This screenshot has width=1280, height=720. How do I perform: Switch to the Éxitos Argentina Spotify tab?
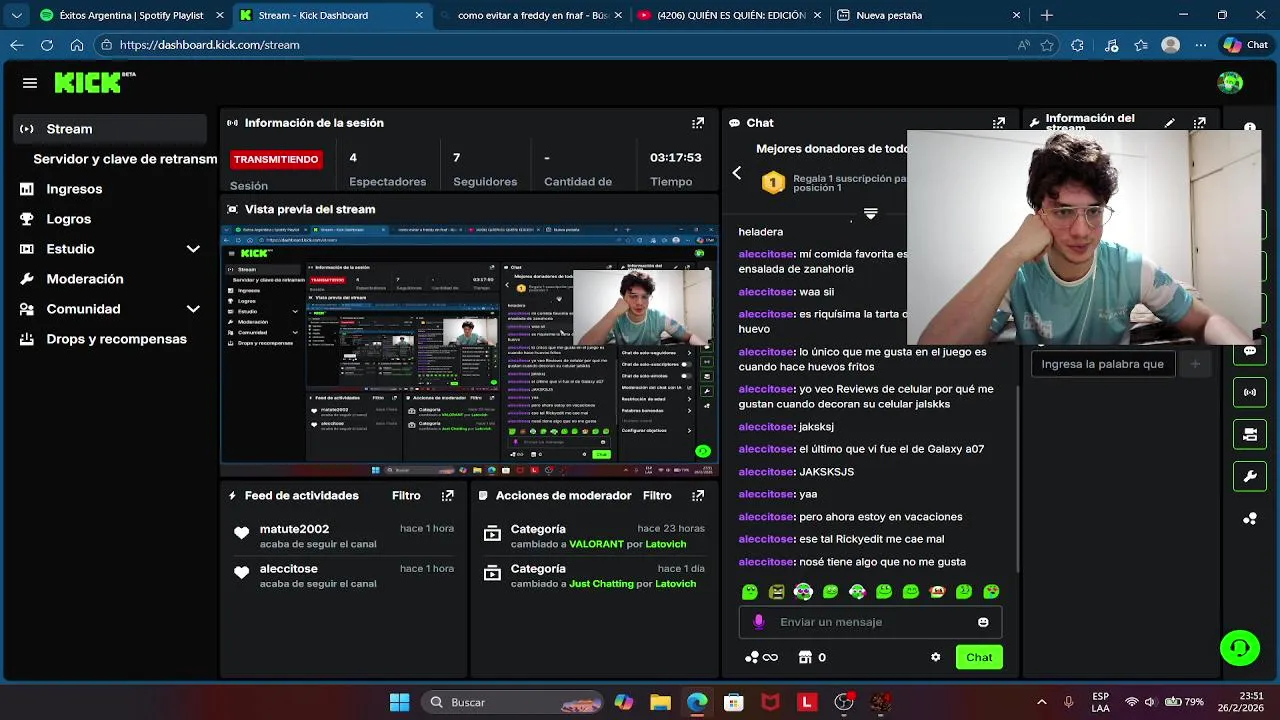[130, 15]
